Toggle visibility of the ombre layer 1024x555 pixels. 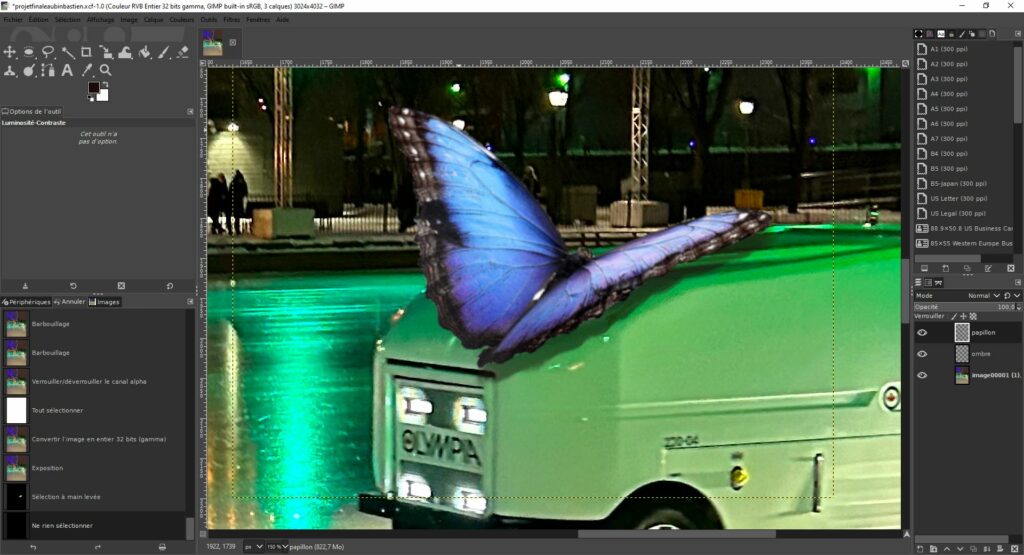point(922,354)
